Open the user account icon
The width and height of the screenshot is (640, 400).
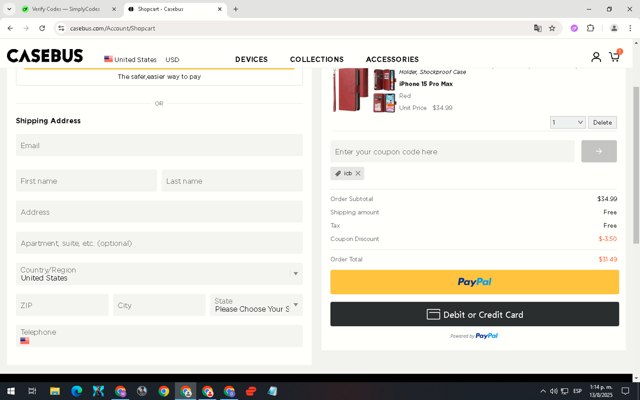(x=596, y=57)
